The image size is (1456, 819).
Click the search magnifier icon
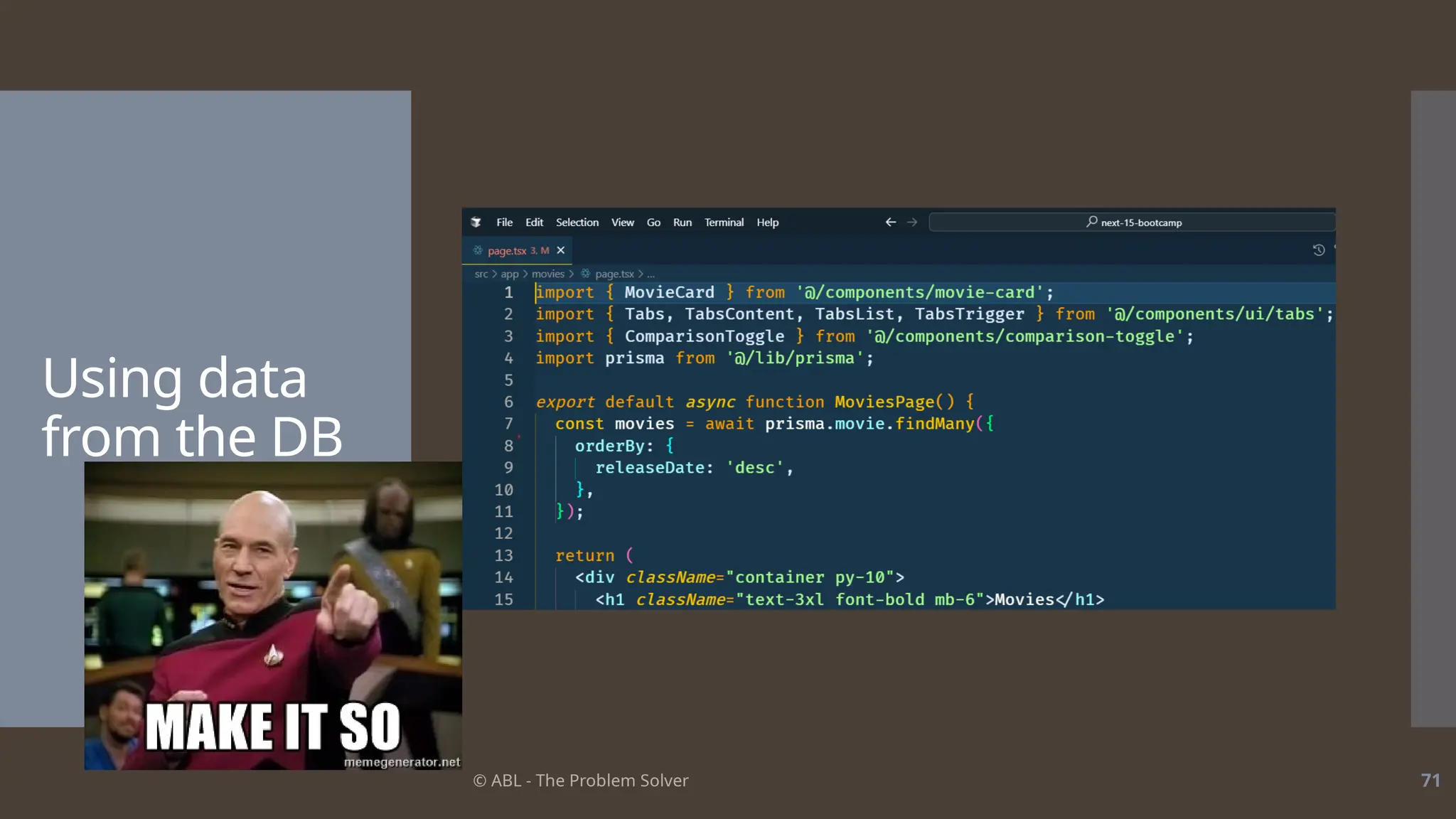coord(1091,222)
